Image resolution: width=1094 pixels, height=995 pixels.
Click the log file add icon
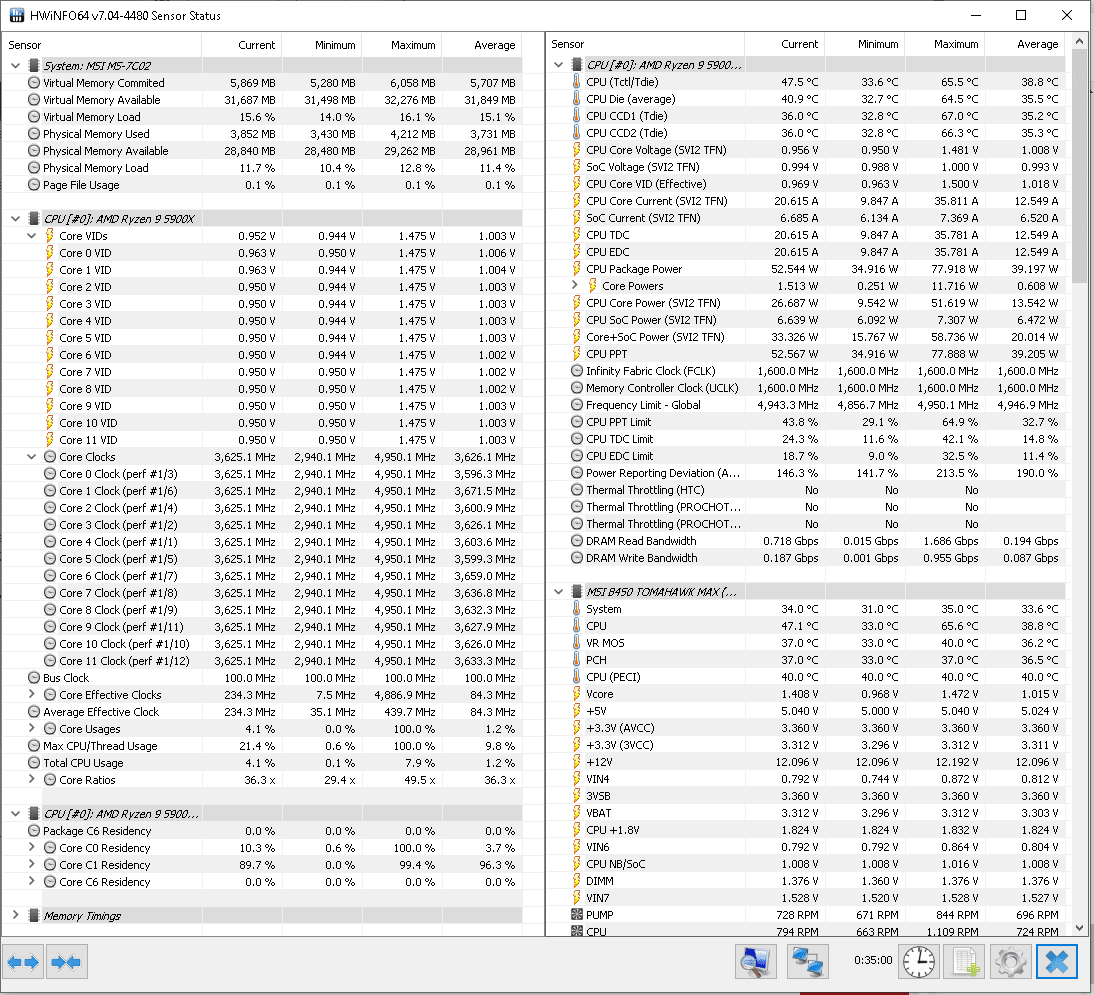coord(965,962)
